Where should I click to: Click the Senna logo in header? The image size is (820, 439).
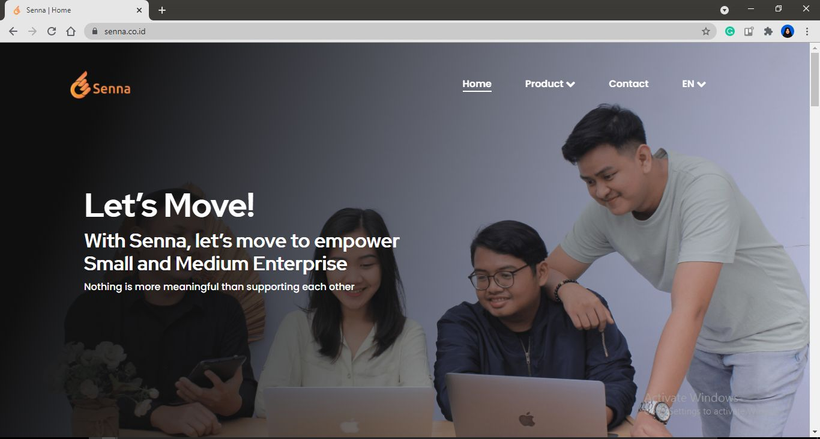click(x=100, y=85)
